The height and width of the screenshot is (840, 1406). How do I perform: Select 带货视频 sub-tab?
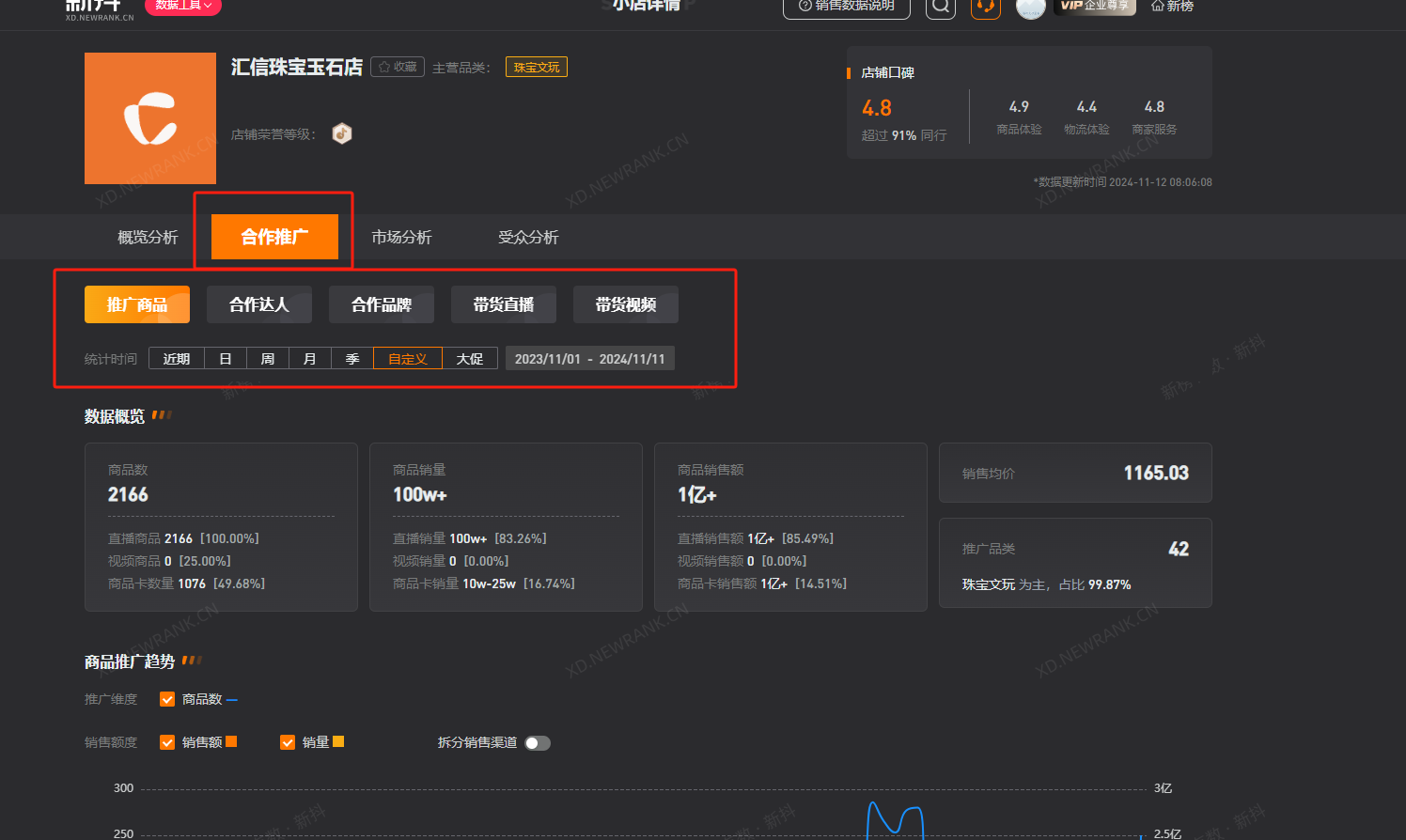click(x=626, y=304)
